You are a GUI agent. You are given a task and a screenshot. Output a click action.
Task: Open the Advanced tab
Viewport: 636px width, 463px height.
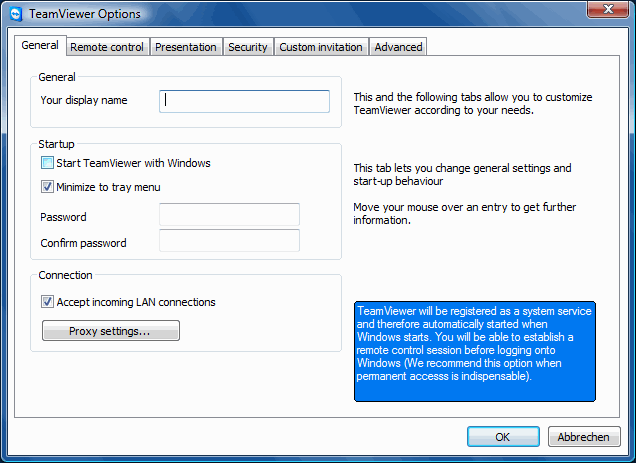[x=398, y=47]
